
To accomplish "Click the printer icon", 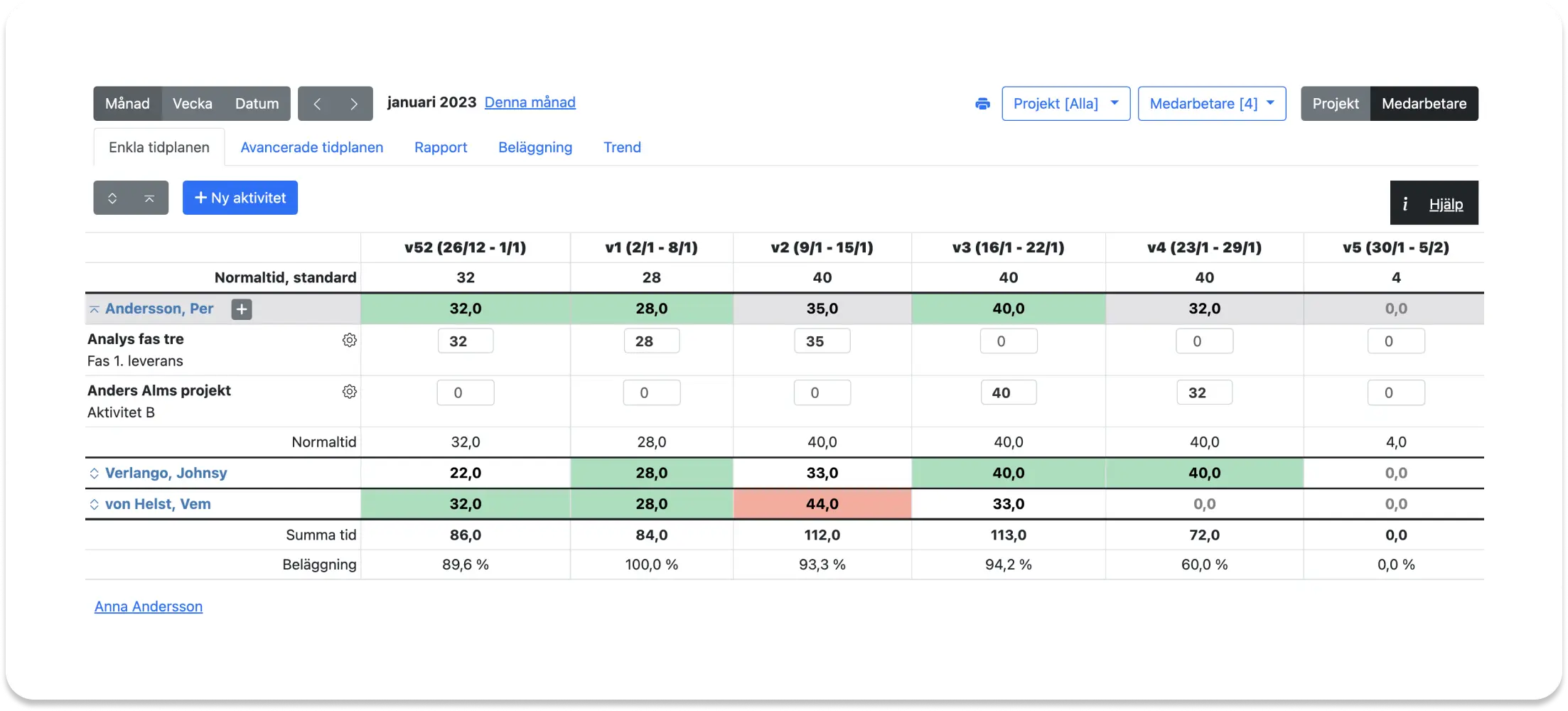I will click(x=982, y=104).
